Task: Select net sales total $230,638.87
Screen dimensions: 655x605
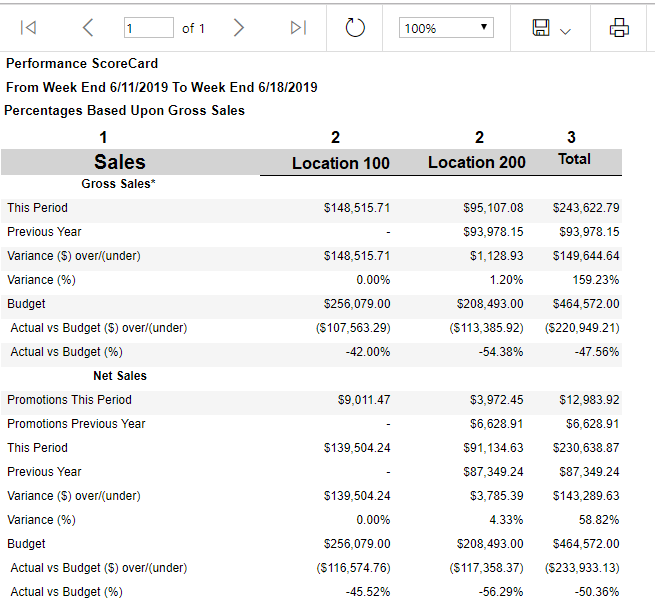Action: pos(586,448)
